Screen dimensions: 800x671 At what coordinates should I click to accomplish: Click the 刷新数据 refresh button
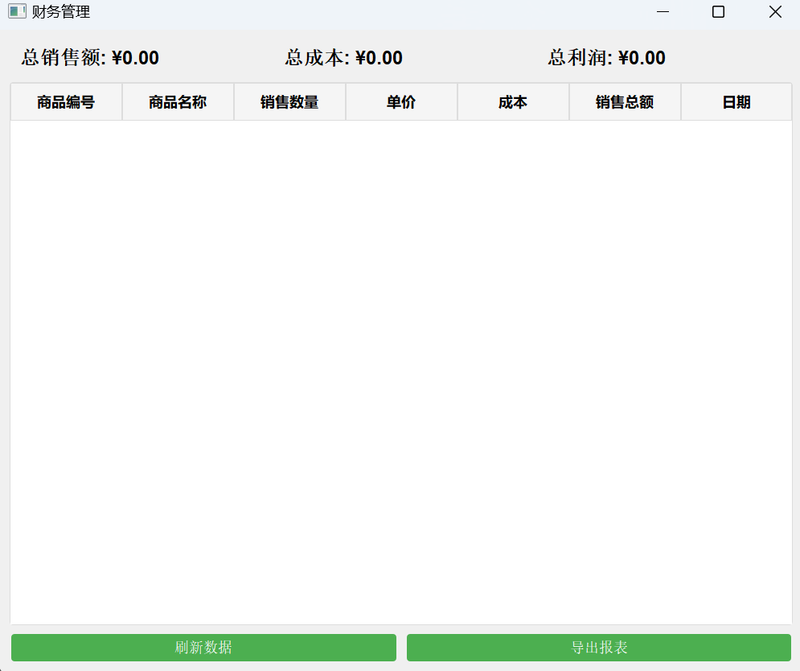pyautogui.click(x=204, y=647)
